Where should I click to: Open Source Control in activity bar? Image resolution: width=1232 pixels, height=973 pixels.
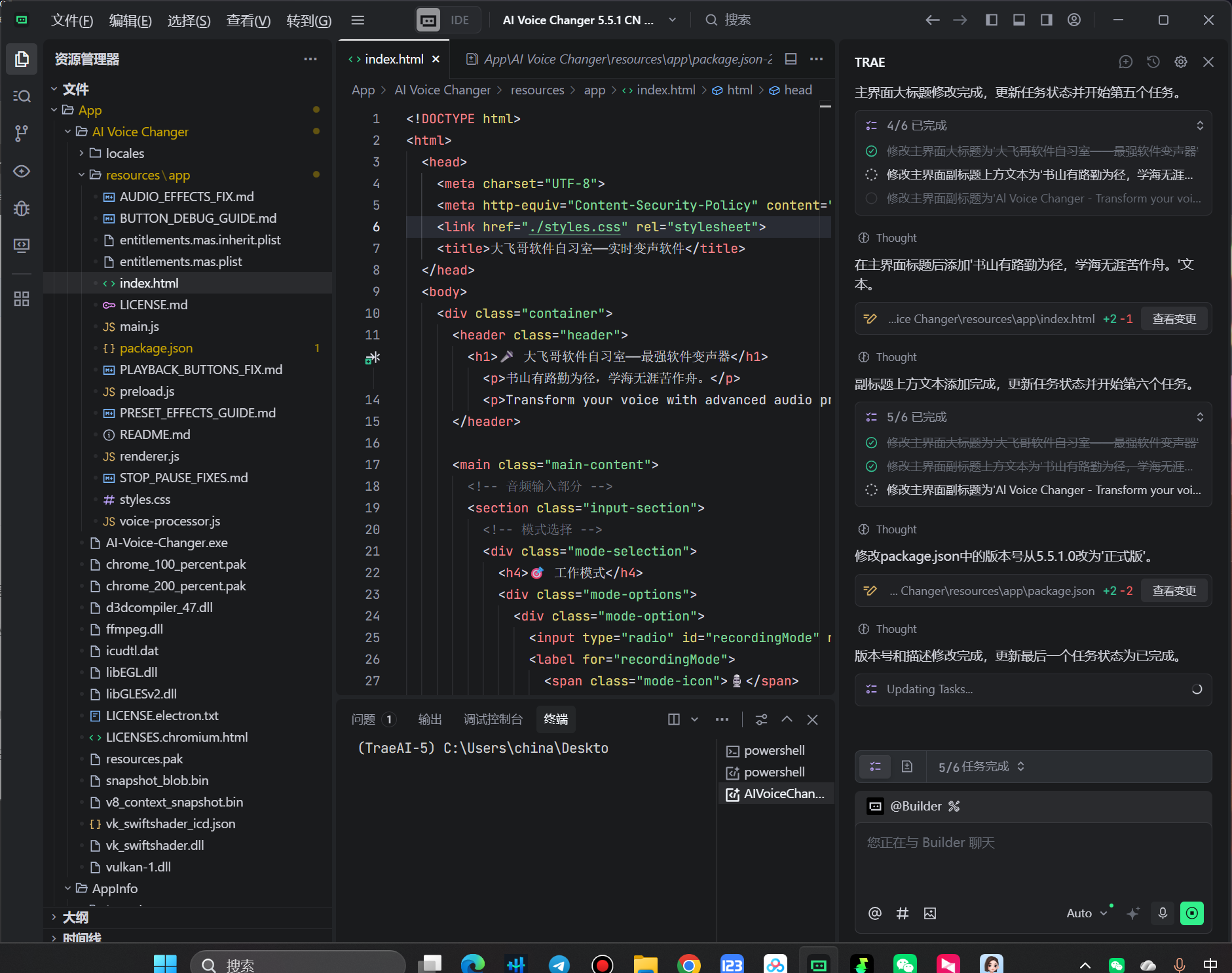22,134
